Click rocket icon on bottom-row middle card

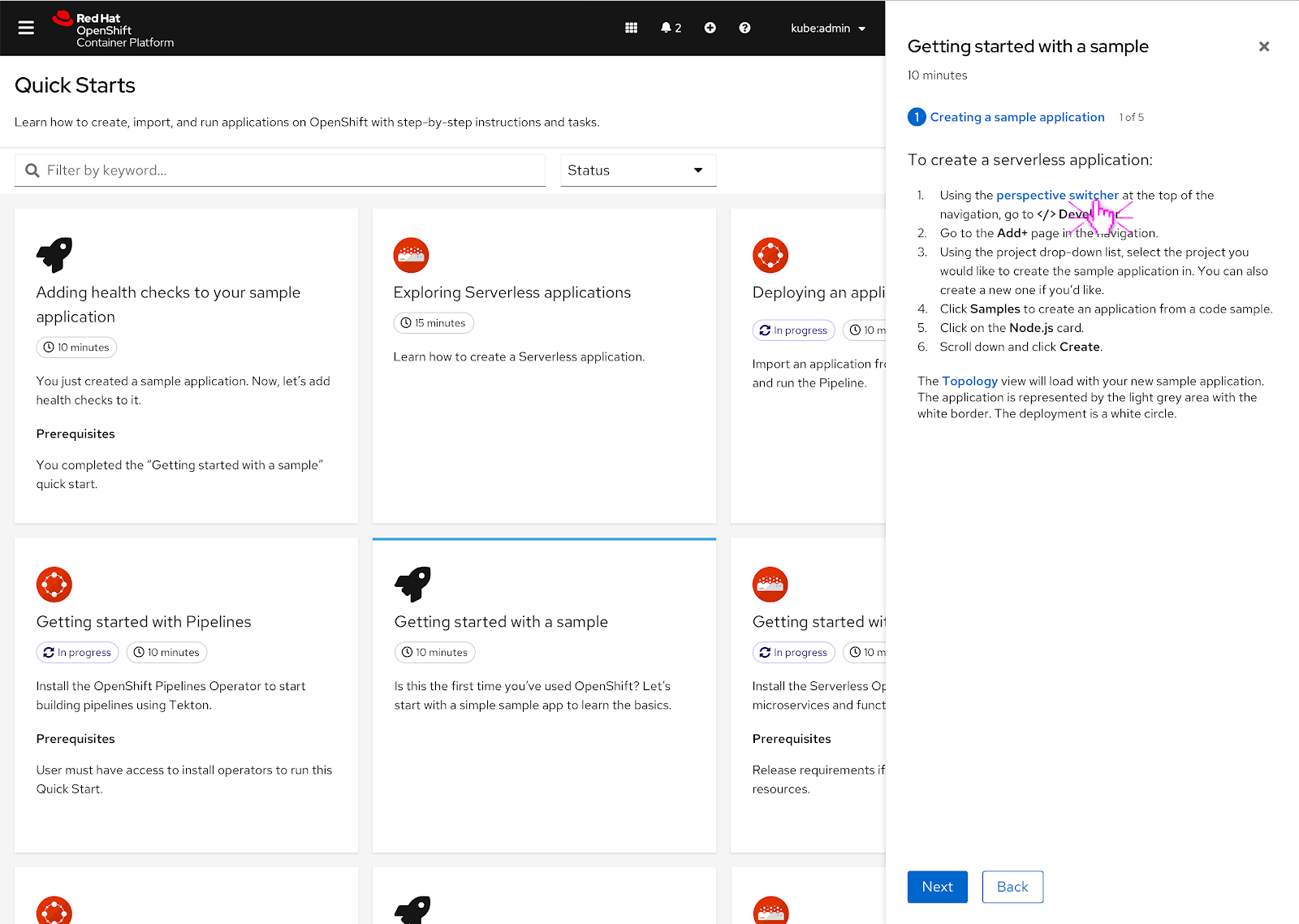[412, 910]
